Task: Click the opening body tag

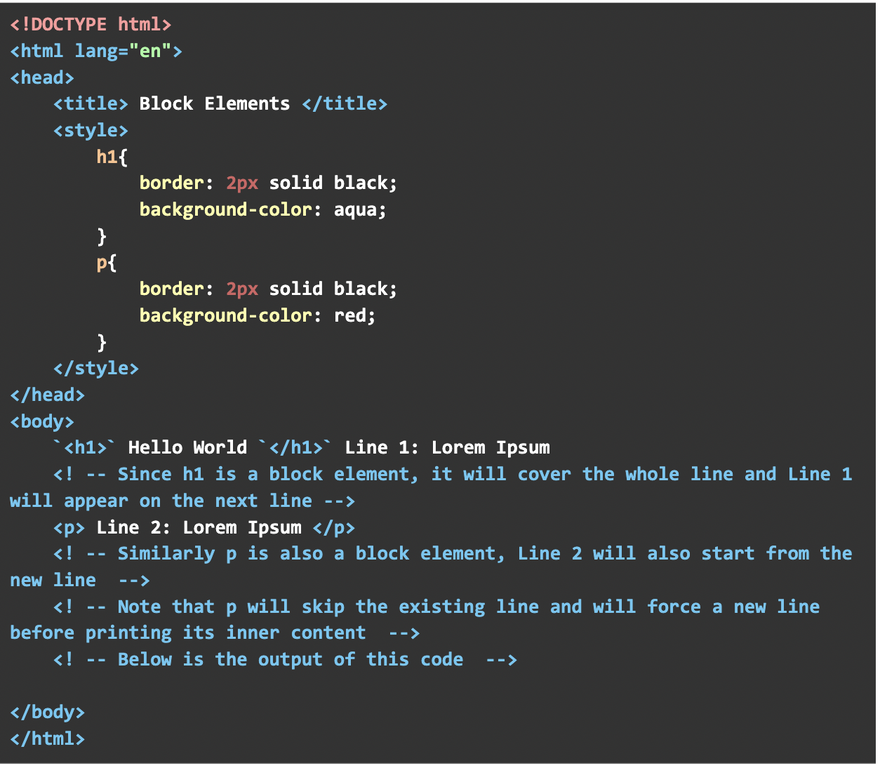Action: (42, 421)
